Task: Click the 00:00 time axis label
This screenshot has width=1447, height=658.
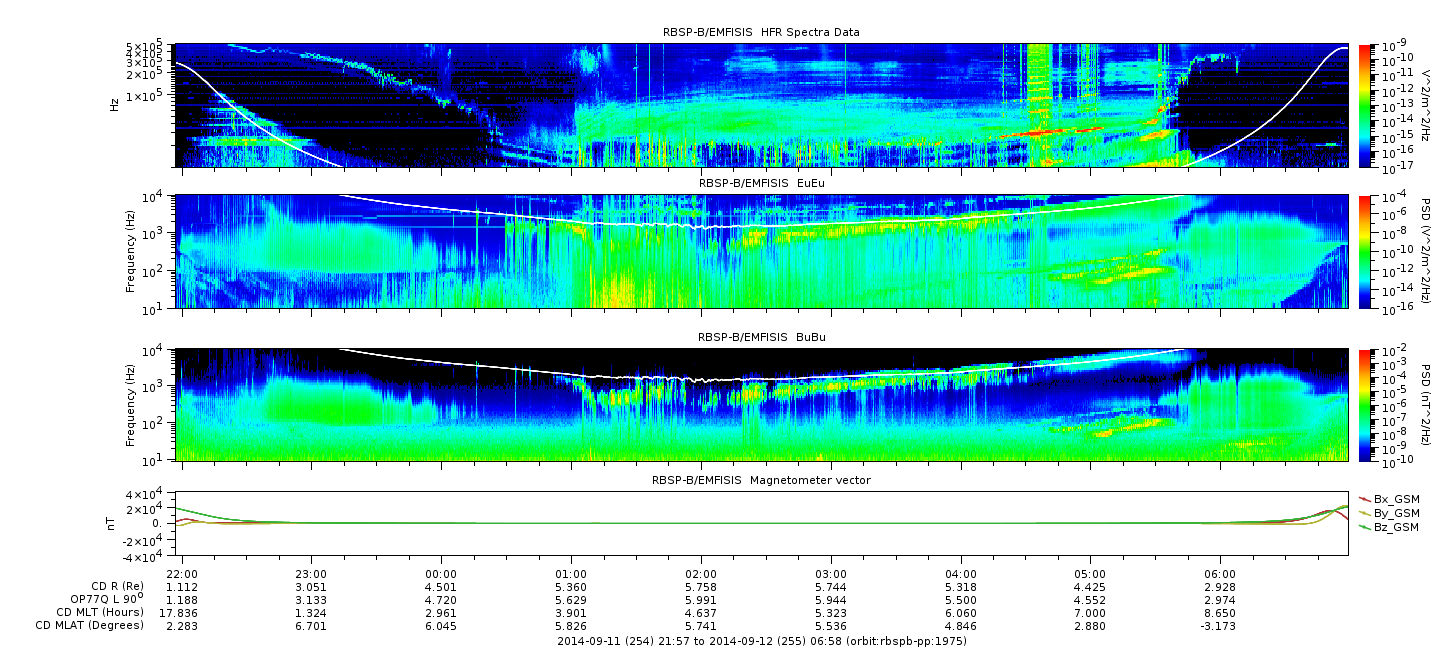Action: tap(441, 574)
